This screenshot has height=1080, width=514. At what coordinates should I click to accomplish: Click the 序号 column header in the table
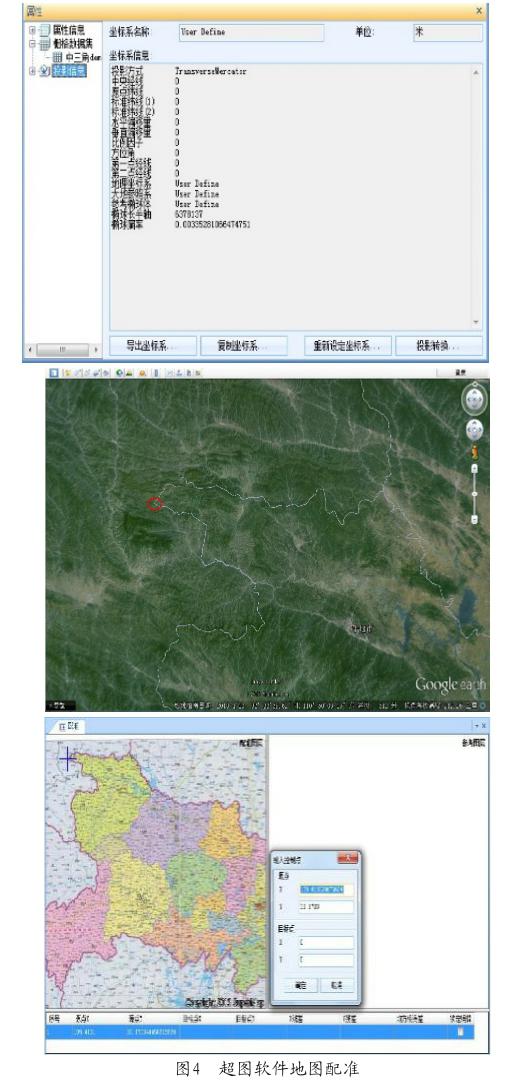[x=54, y=1017]
